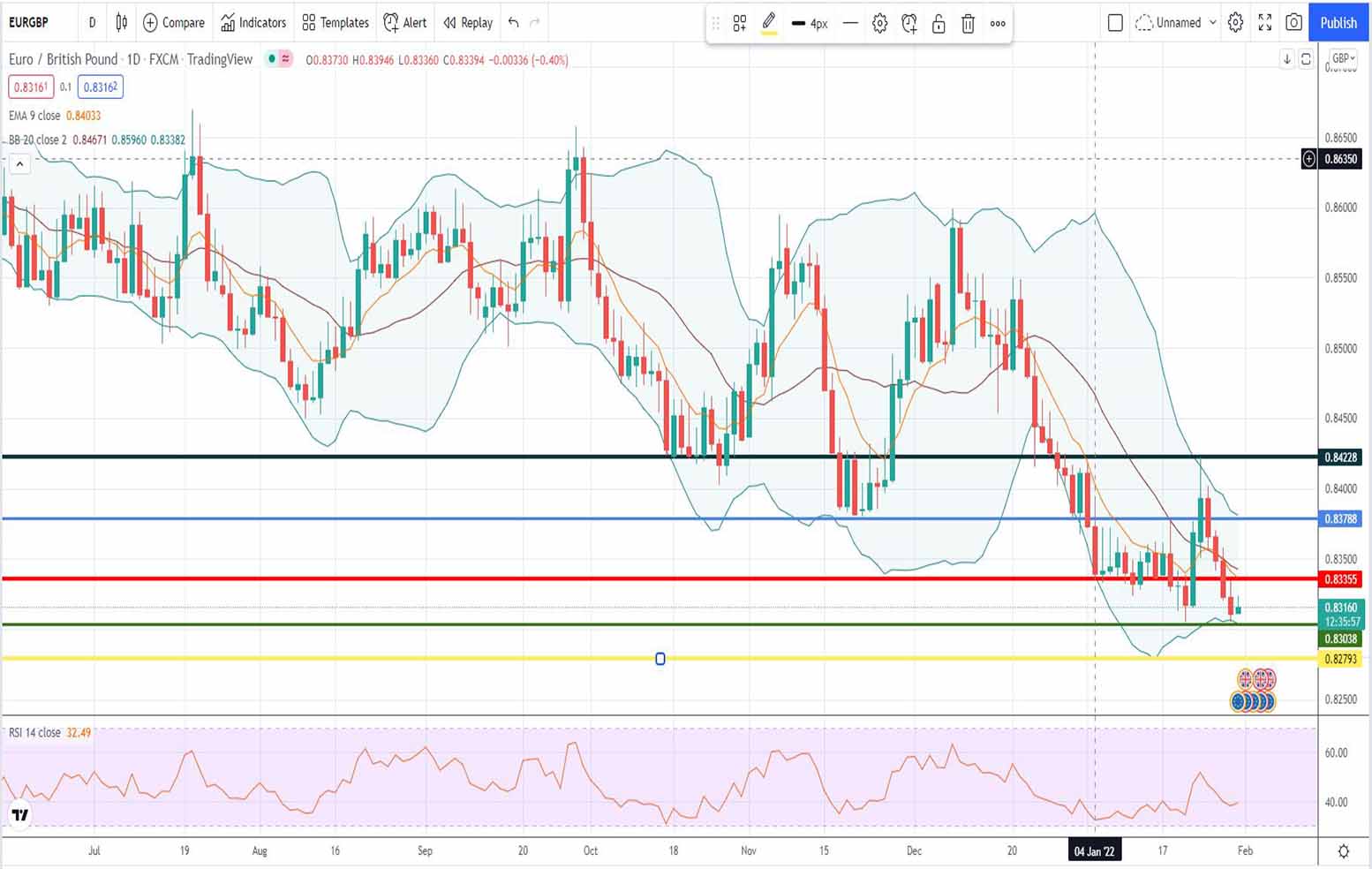Take a chart snapshot with camera icon
Viewport: 1372px width, 869px height.
1293,22
